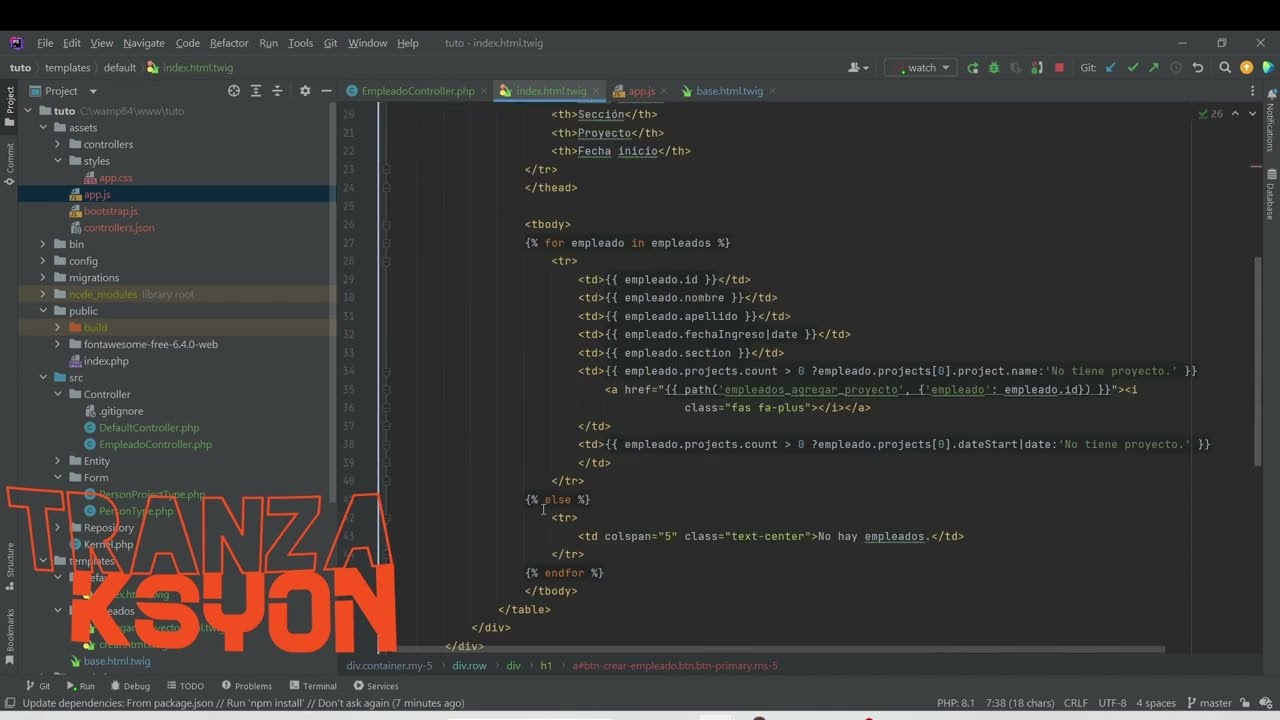Toggle the Structure tool window stripe button
Image resolution: width=1280 pixels, height=720 pixels.
(10, 567)
